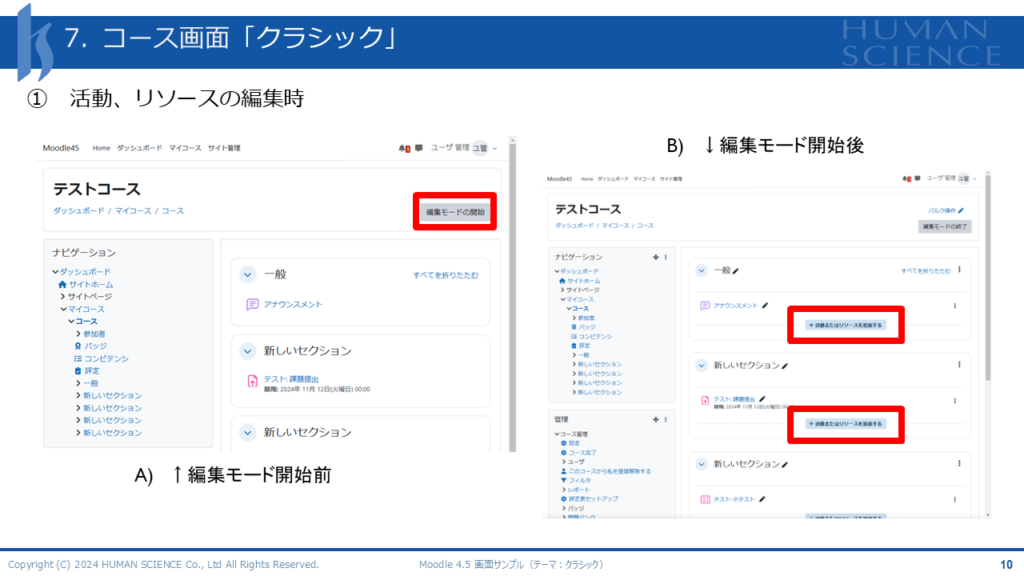Click the 評定 clipboard icon in screenshot A
This screenshot has width=1024, height=576.
(x=78, y=371)
